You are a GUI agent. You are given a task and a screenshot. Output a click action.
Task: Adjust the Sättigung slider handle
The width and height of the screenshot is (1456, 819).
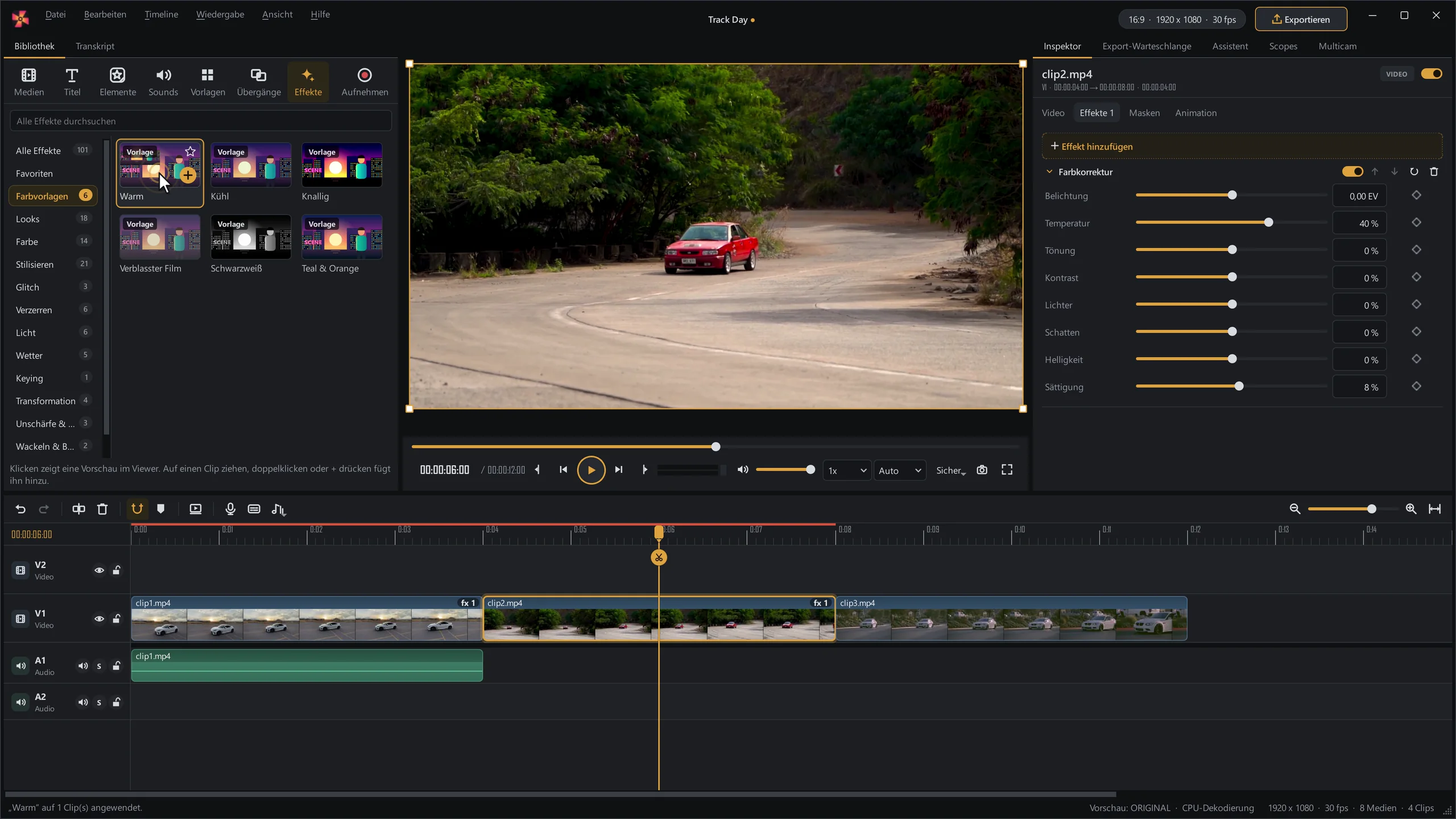coord(1239,386)
